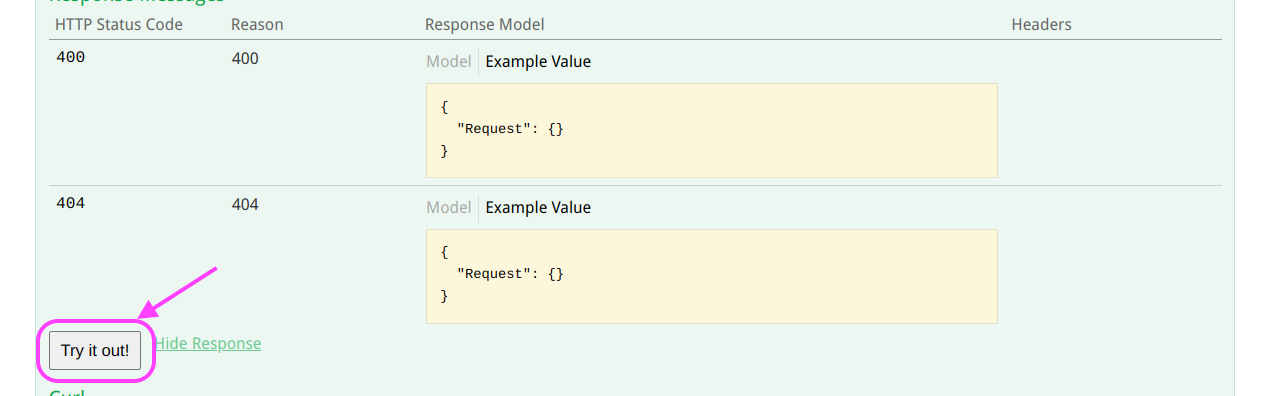Click the 400 response example JSON box
This screenshot has height=396, width=1264.
pyautogui.click(x=712, y=130)
